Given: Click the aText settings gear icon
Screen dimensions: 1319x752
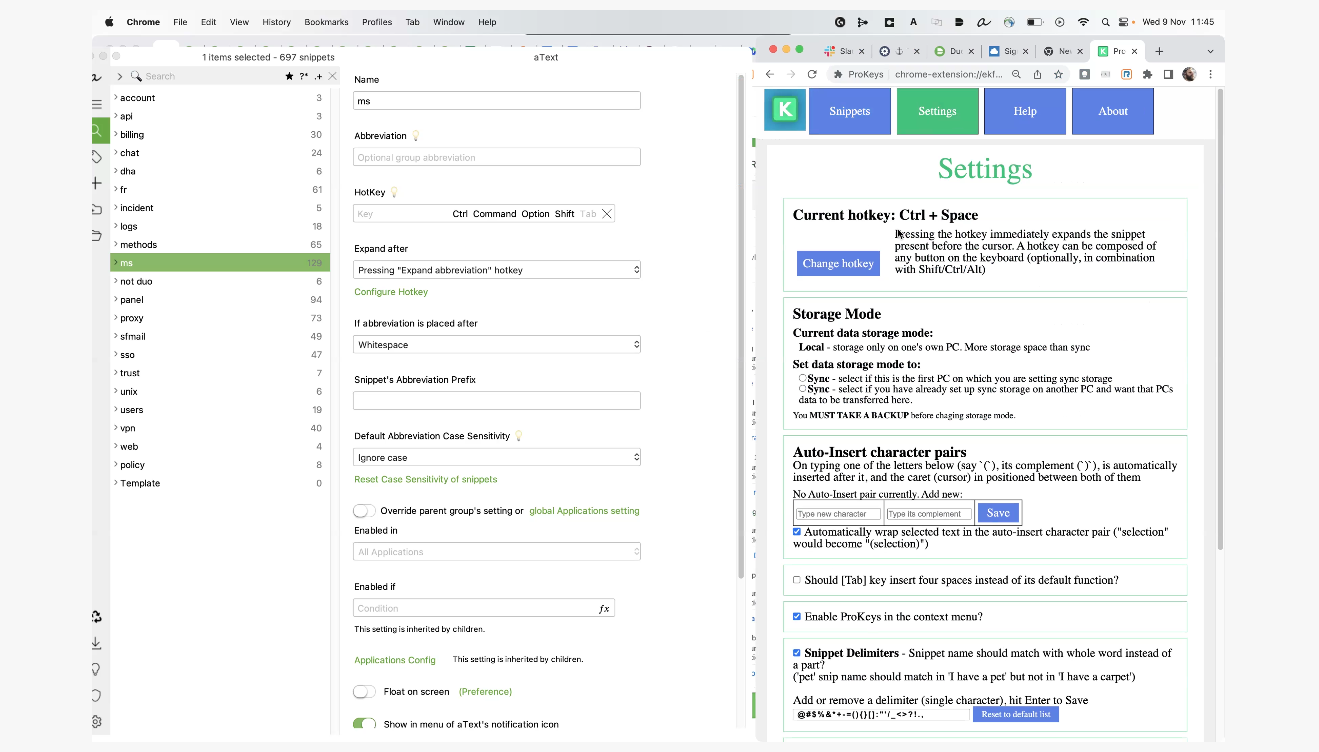Looking at the screenshot, I should point(97,721).
